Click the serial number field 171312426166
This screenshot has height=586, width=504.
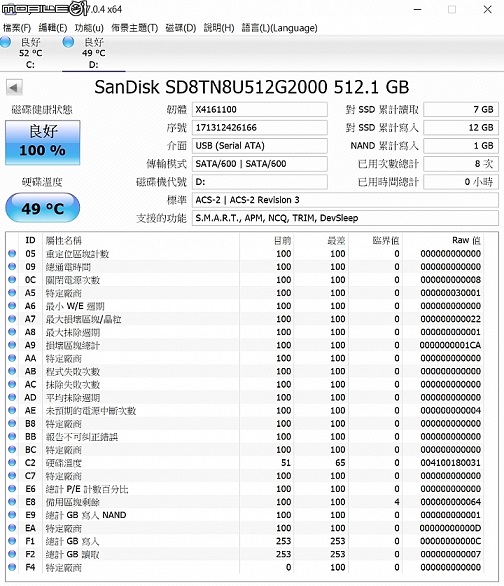point(260,128)
